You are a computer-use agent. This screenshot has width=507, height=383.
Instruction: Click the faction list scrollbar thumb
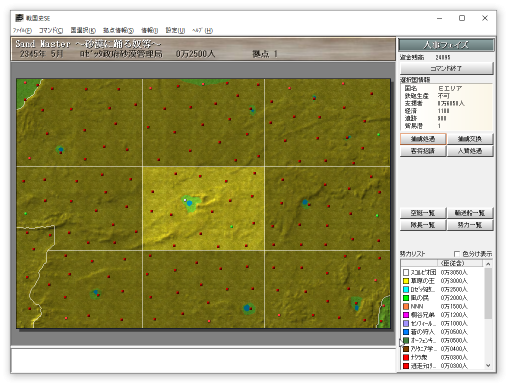[x=488, y=293]
